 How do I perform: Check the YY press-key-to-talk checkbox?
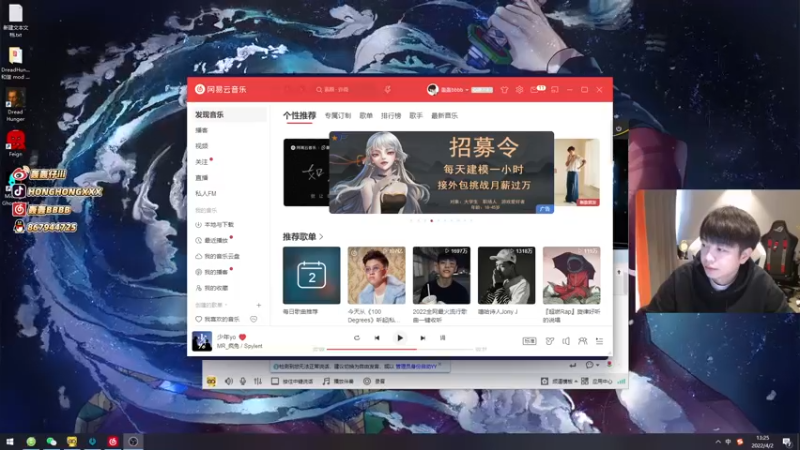[x=275, y=381]
